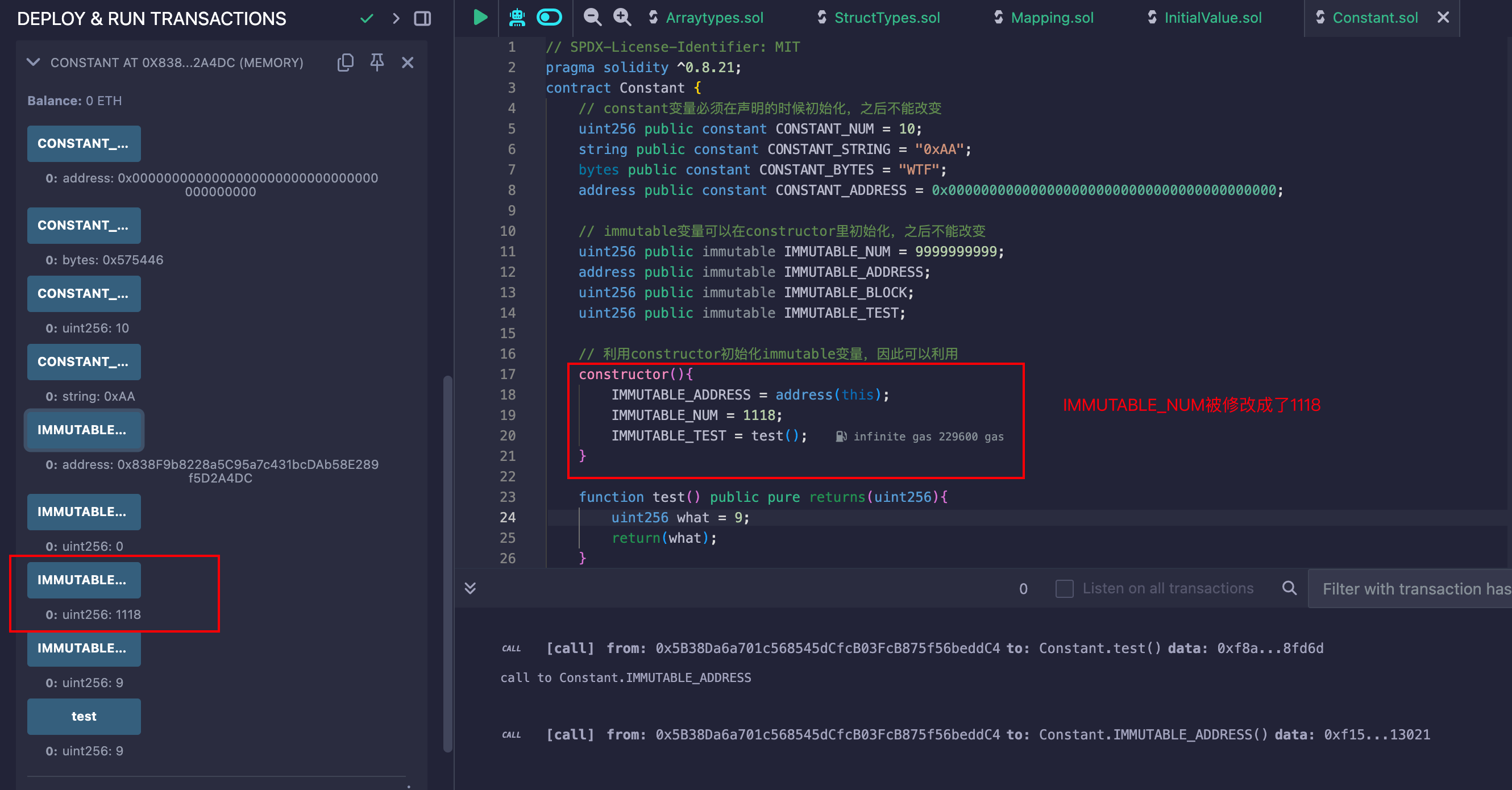The height and width of the screenshot is (790, 1512).
Task: Select the Constant.sol tab
Action: pos(1374,18)
